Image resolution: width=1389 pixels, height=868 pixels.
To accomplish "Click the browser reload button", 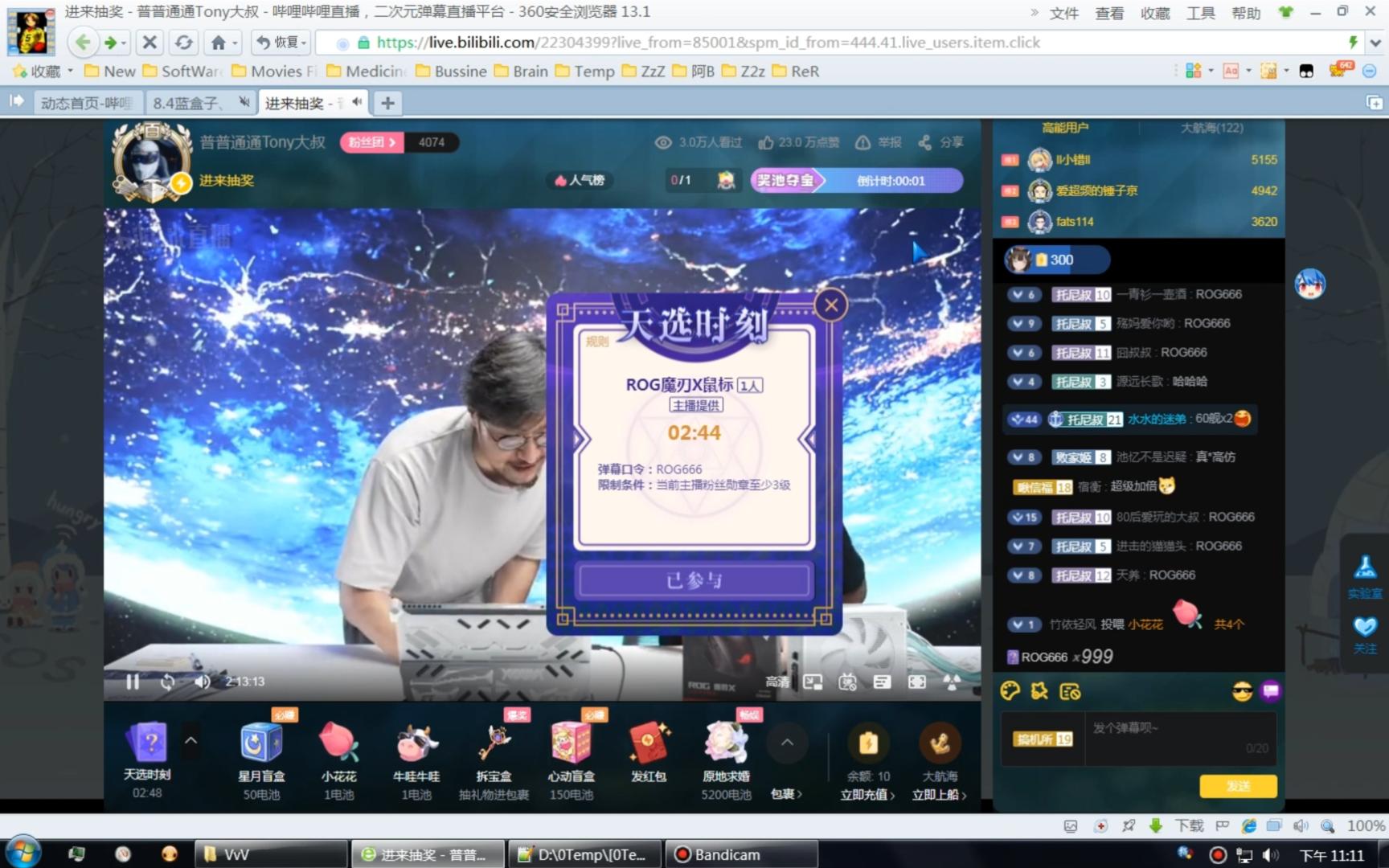I will pyautogui.click(x=183, y=43).
